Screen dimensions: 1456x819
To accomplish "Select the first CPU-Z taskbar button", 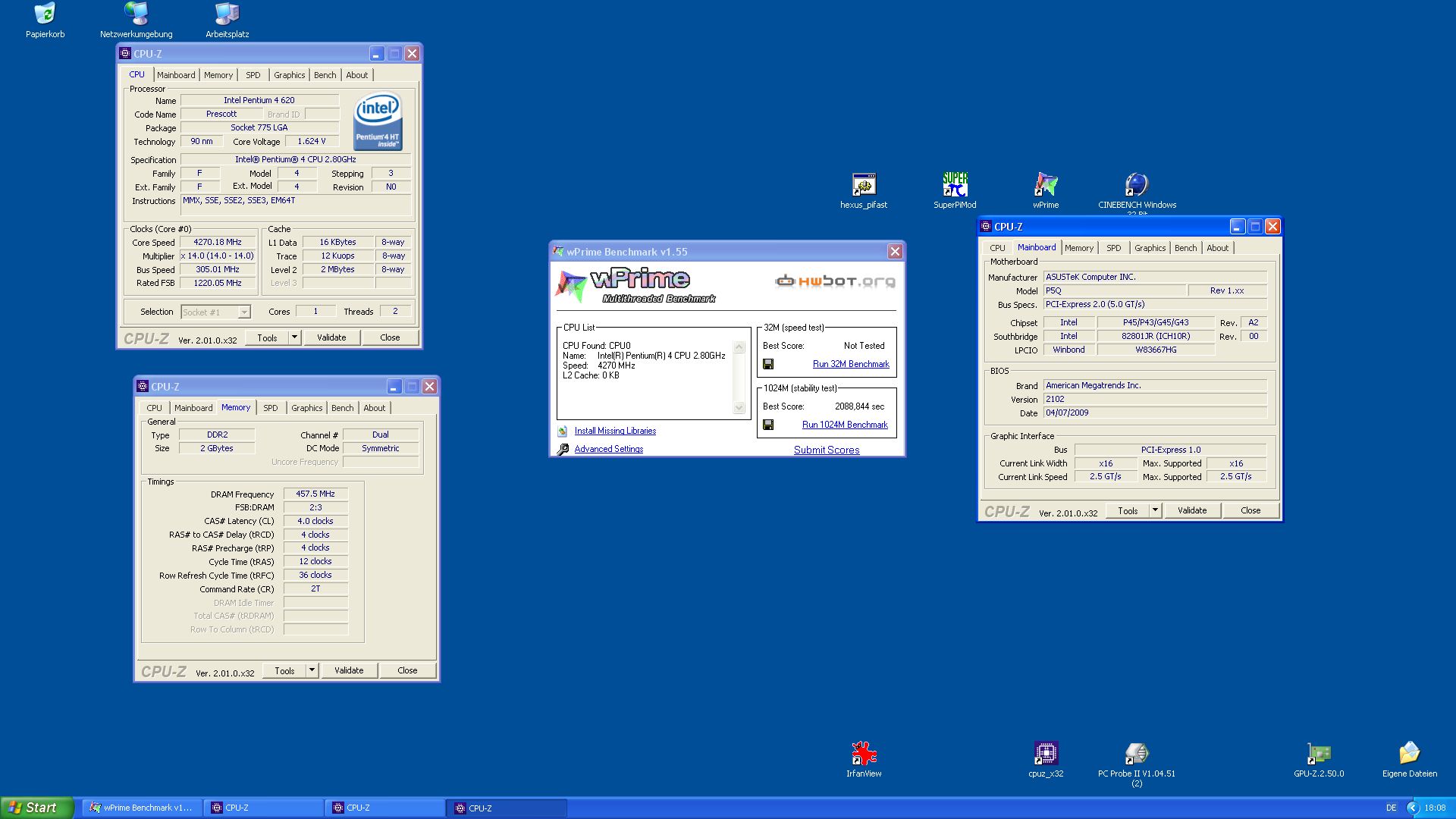I will coord(264,808).
